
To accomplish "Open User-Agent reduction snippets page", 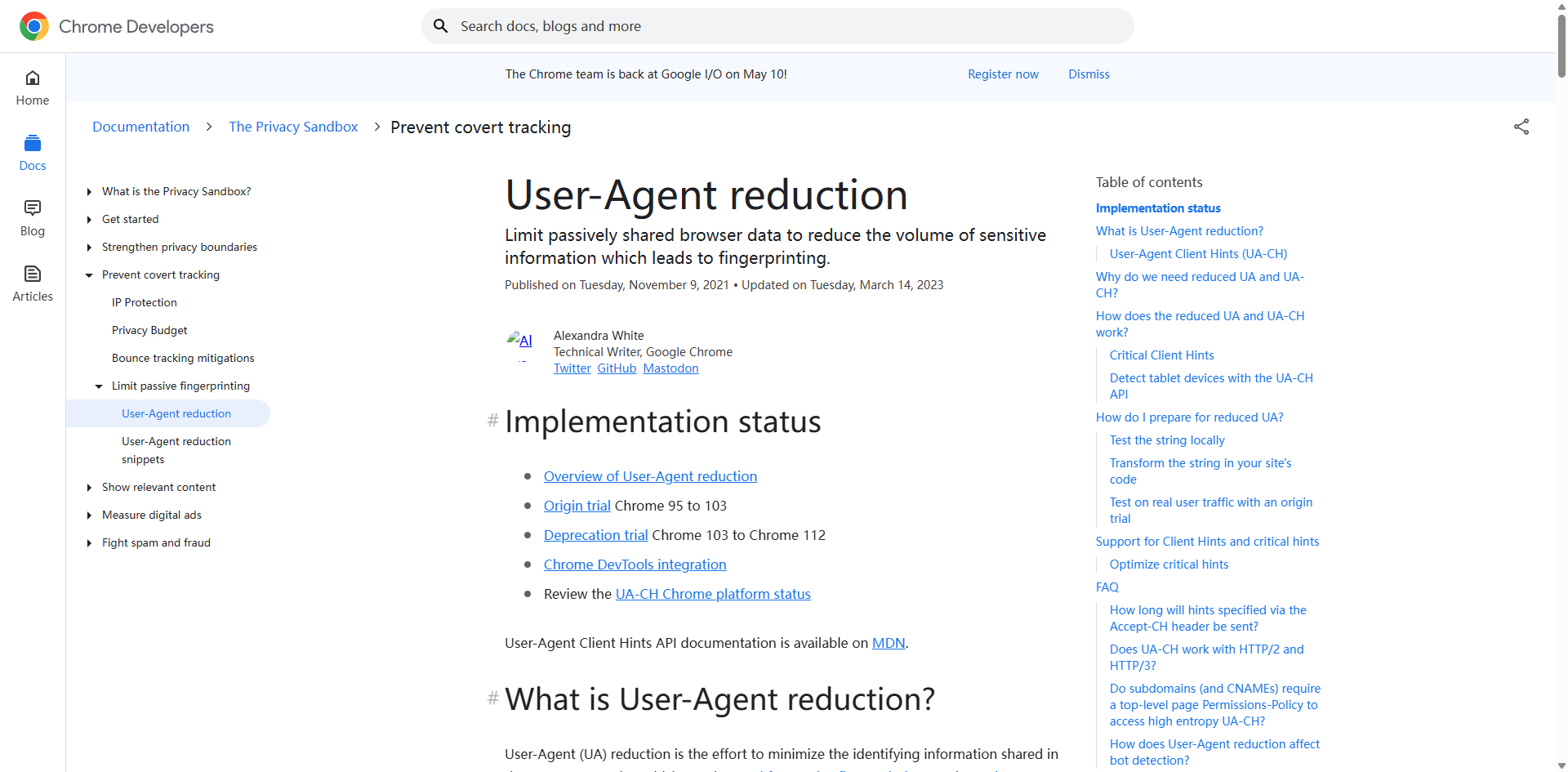I will click(176, 449).
